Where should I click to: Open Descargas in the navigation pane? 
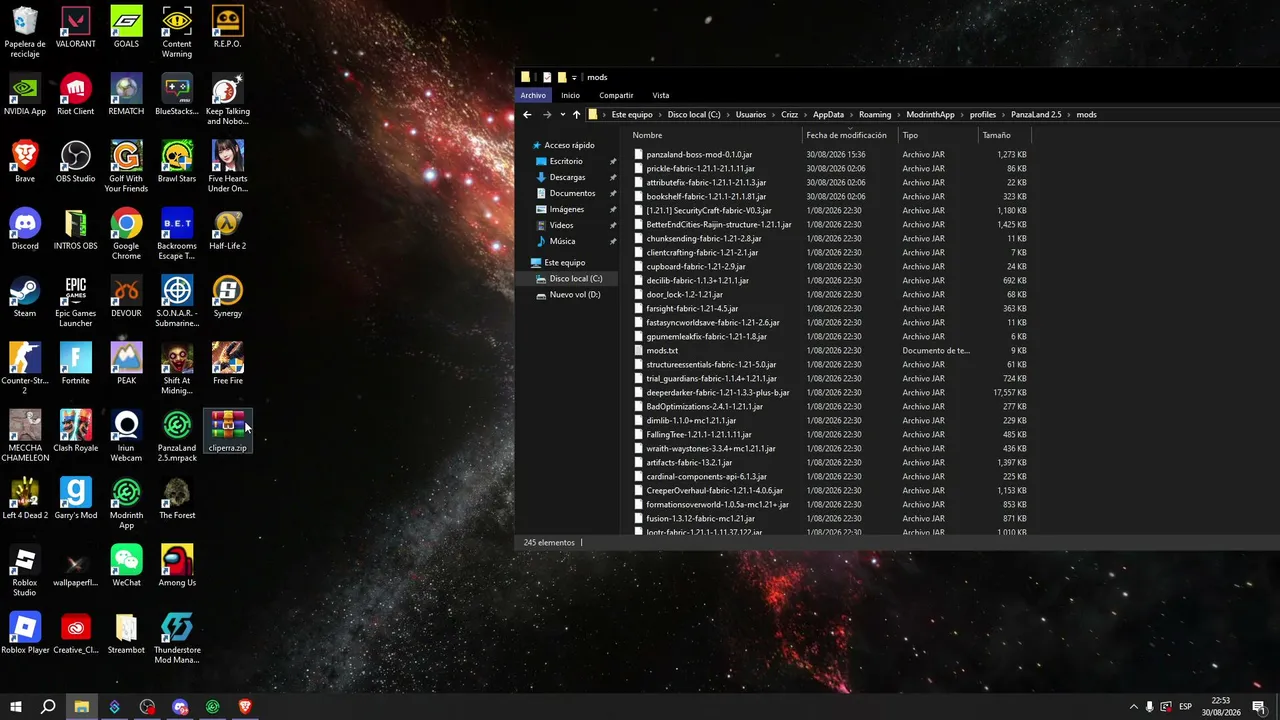pos(567,177)
